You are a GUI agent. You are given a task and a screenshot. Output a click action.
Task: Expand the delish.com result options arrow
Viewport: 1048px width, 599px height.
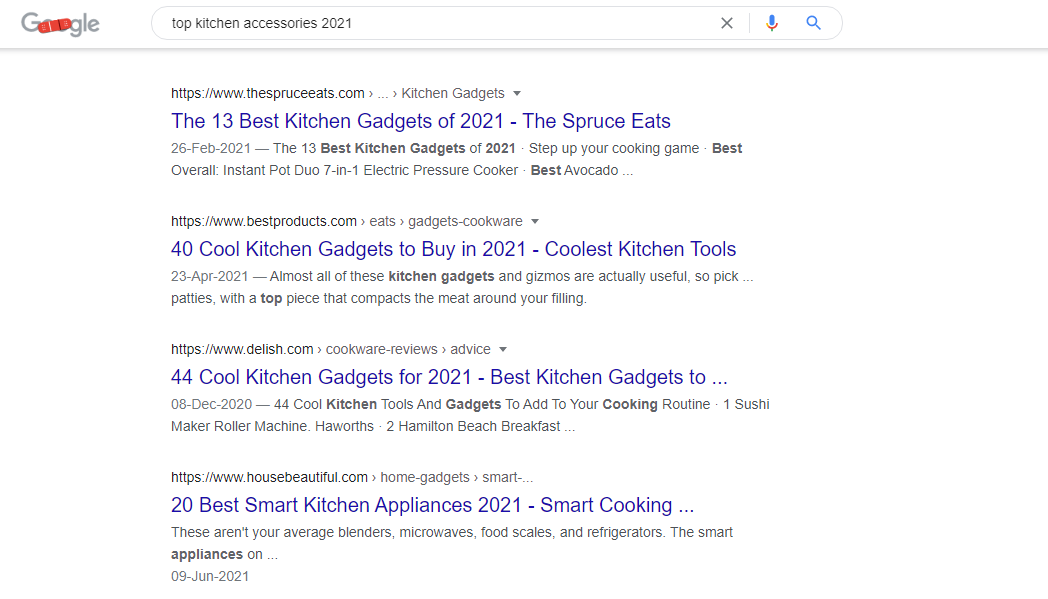pos(503,350)
